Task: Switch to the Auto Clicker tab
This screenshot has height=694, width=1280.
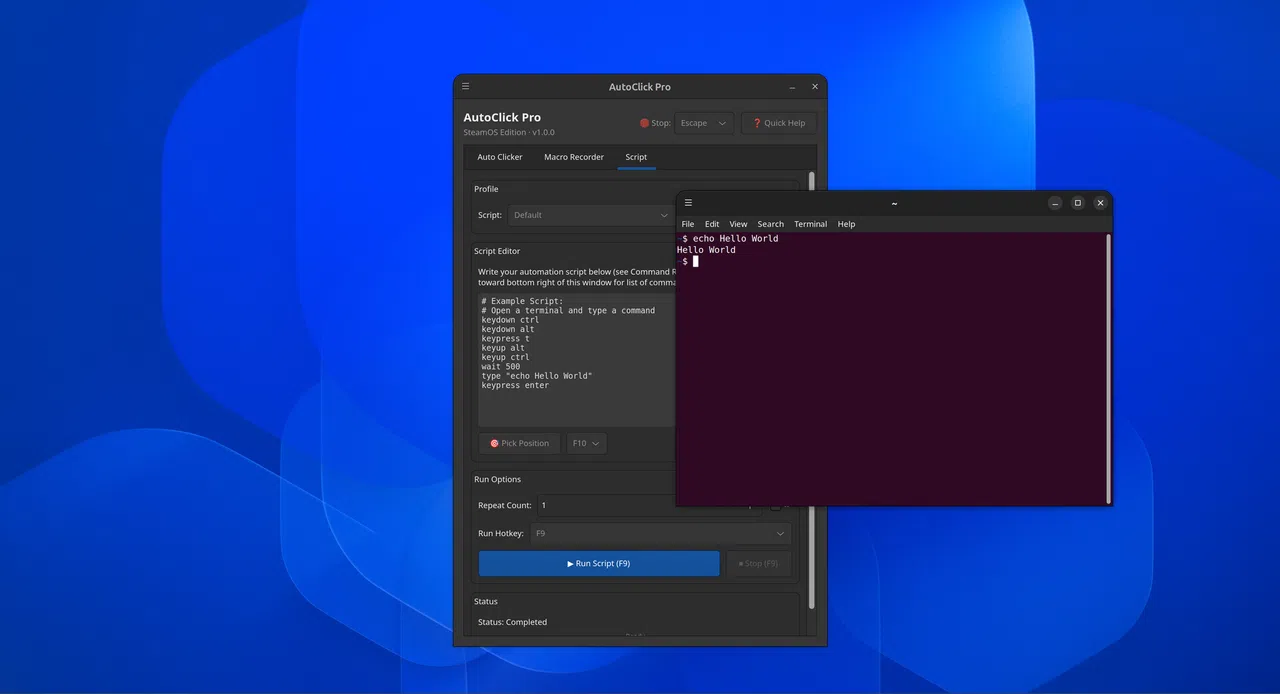Action: 500,157
